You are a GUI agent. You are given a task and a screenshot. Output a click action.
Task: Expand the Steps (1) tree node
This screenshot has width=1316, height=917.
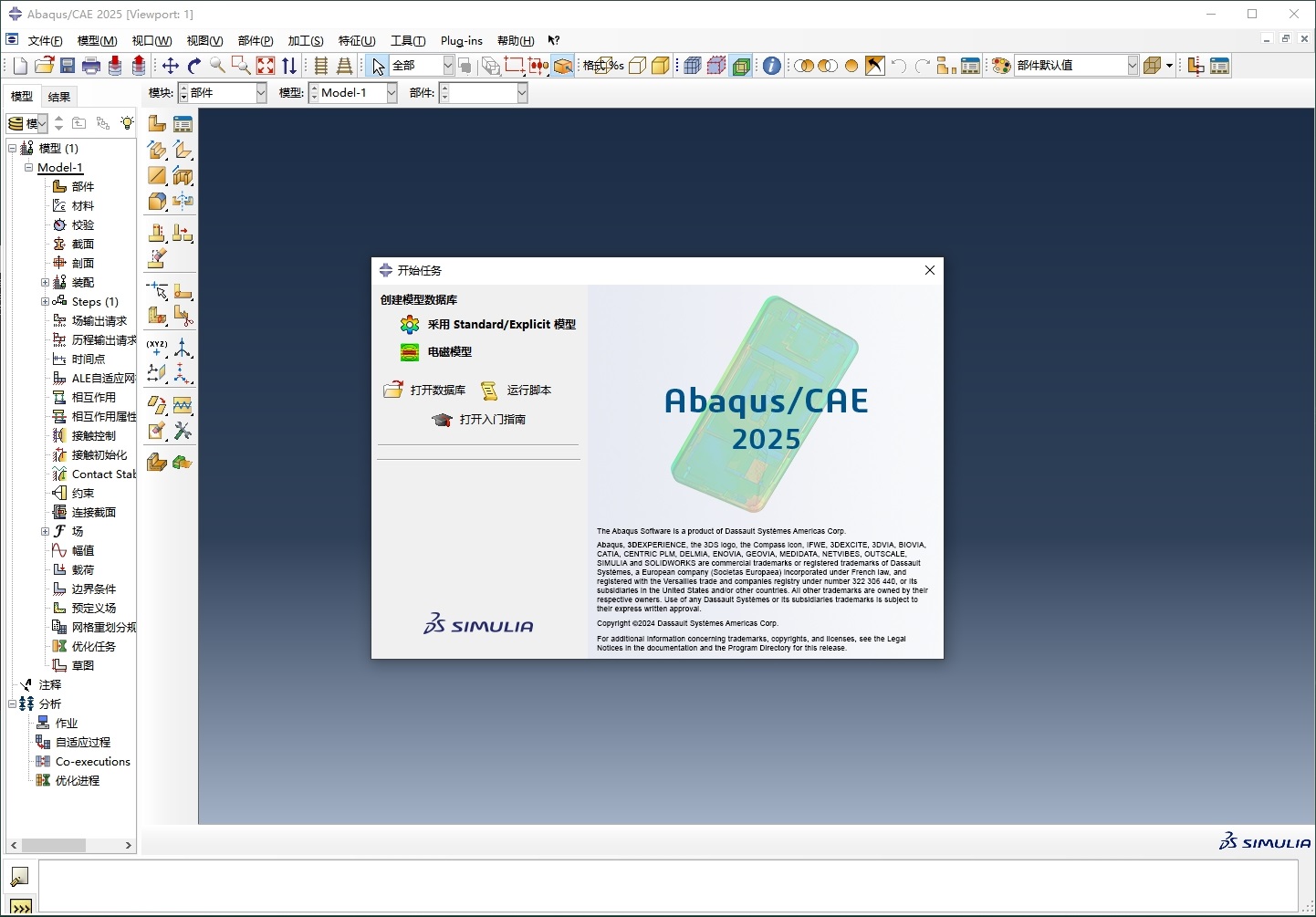[45, 301]
